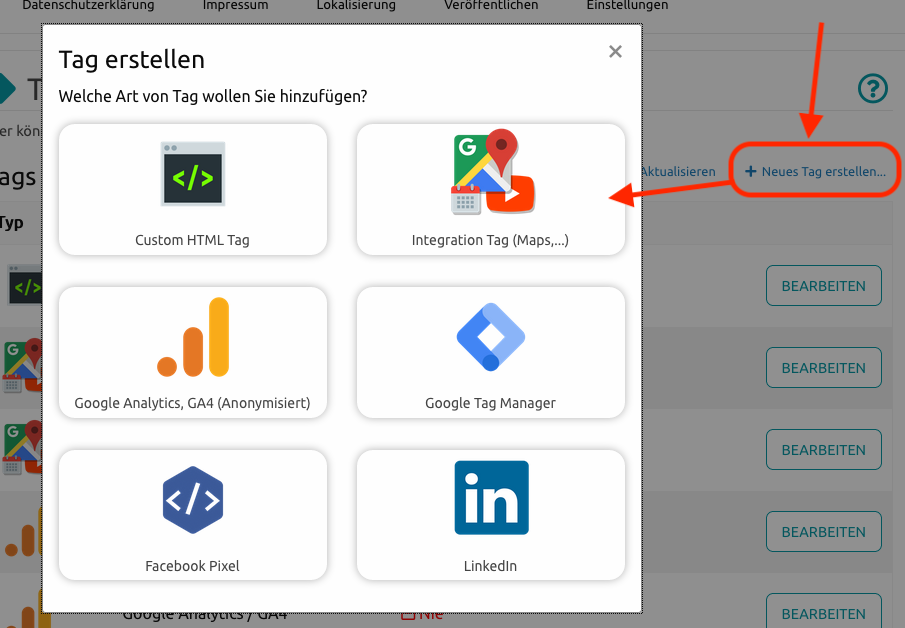This screenshot has height=628, width=905.
Task: Select the Google Tag Manager icon
Action: coord(490,337)
